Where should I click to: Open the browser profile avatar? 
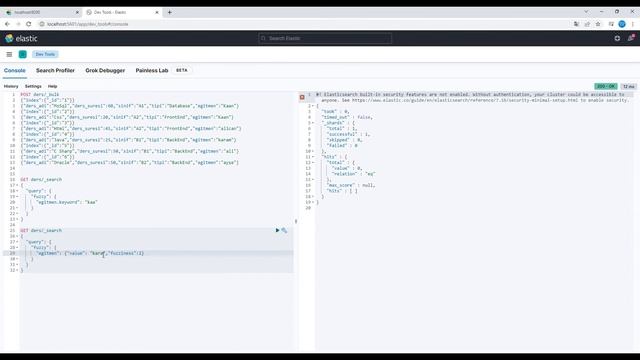coord(622,24)
